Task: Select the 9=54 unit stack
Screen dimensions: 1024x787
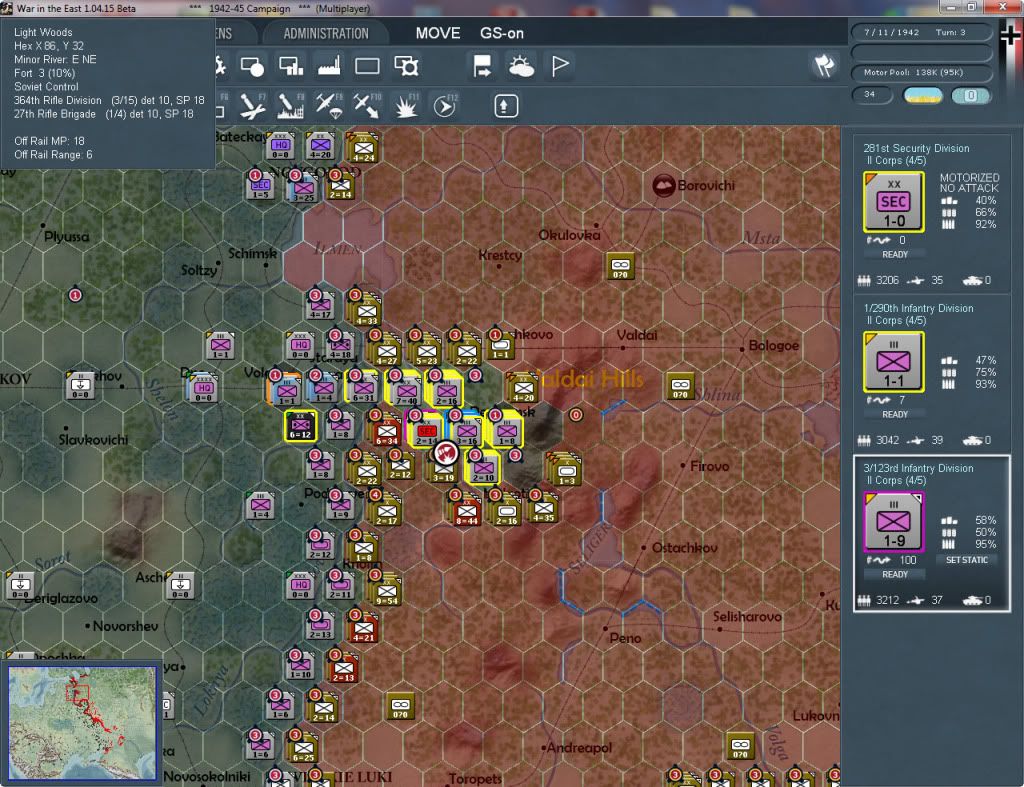Action: coord(386,591)
